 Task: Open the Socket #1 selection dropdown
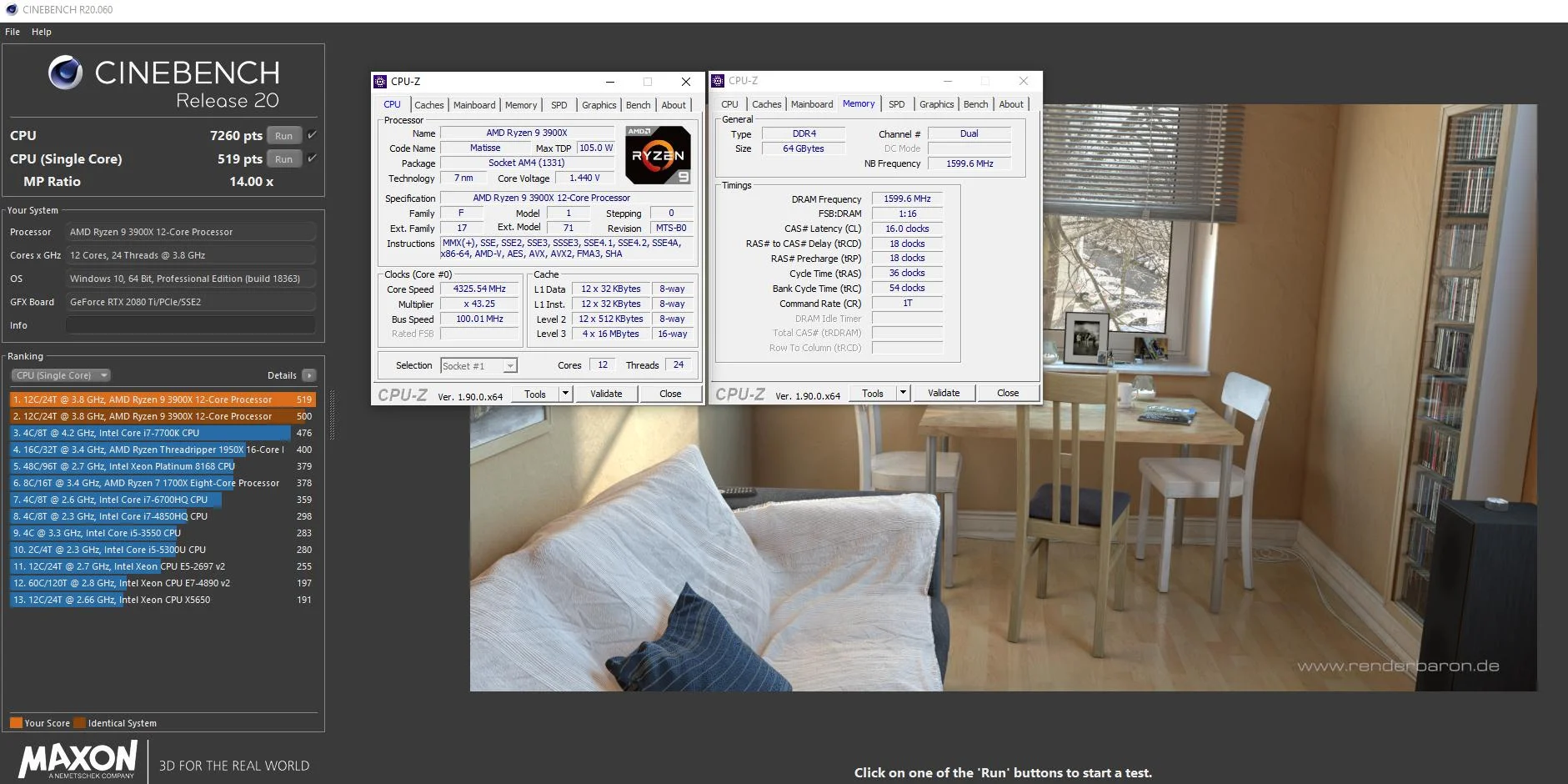(x=479, y=365)
